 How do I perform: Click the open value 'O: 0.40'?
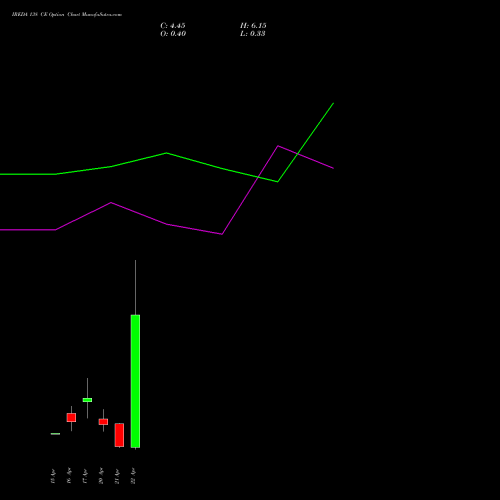tap(173, 34)
